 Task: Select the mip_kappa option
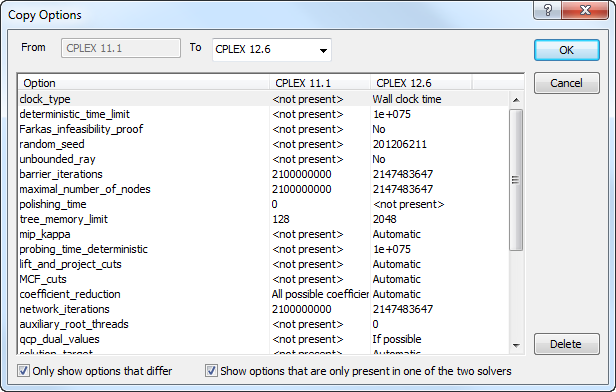(263, 234)
